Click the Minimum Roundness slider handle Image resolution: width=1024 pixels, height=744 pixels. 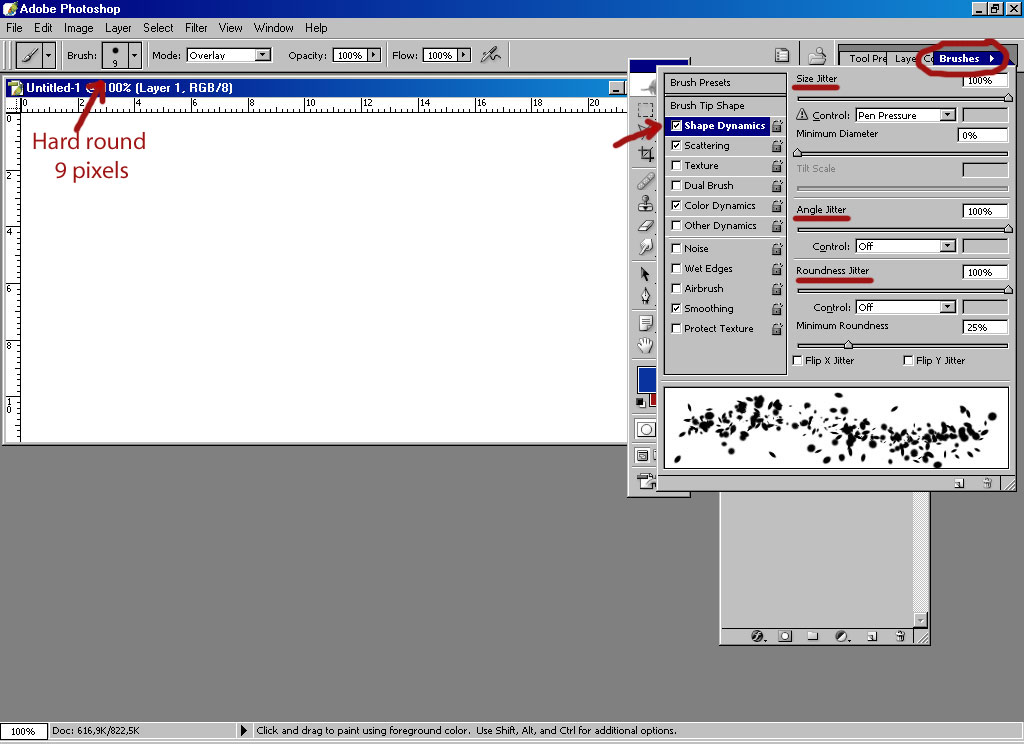click(x=849, y=345)
